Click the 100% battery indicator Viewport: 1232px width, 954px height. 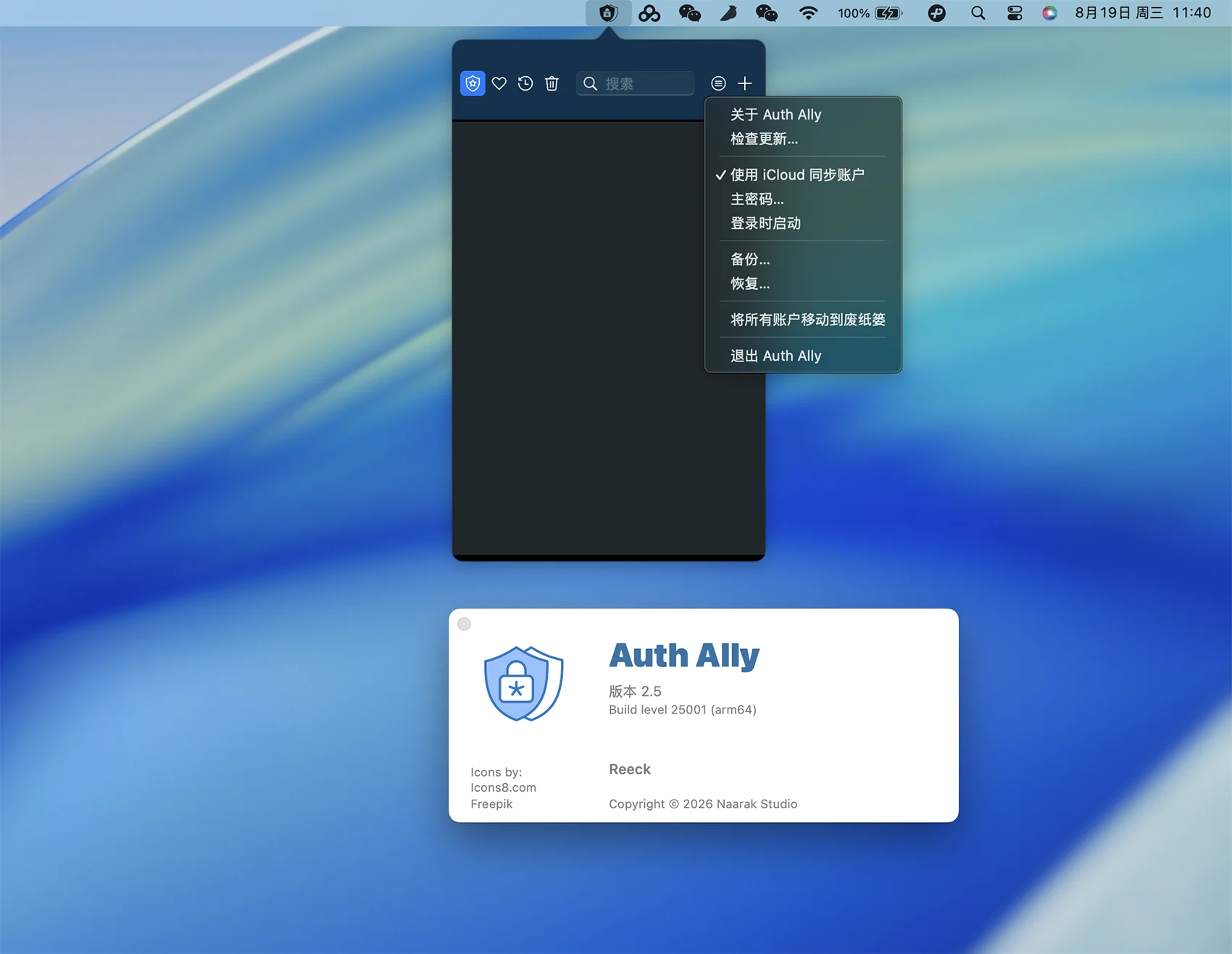[x=870, y=13]
